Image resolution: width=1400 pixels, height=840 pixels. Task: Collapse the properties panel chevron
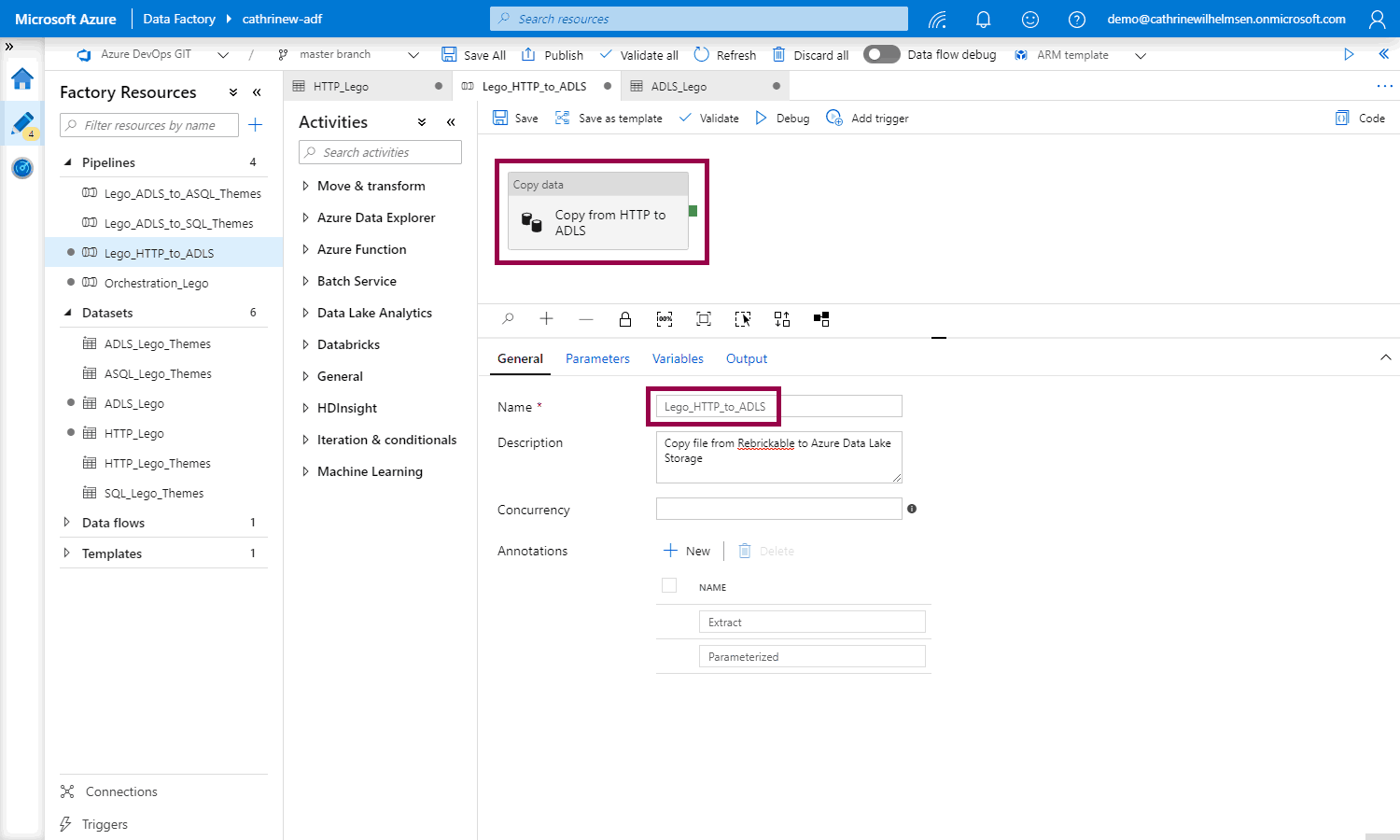tap(1385, 357)
